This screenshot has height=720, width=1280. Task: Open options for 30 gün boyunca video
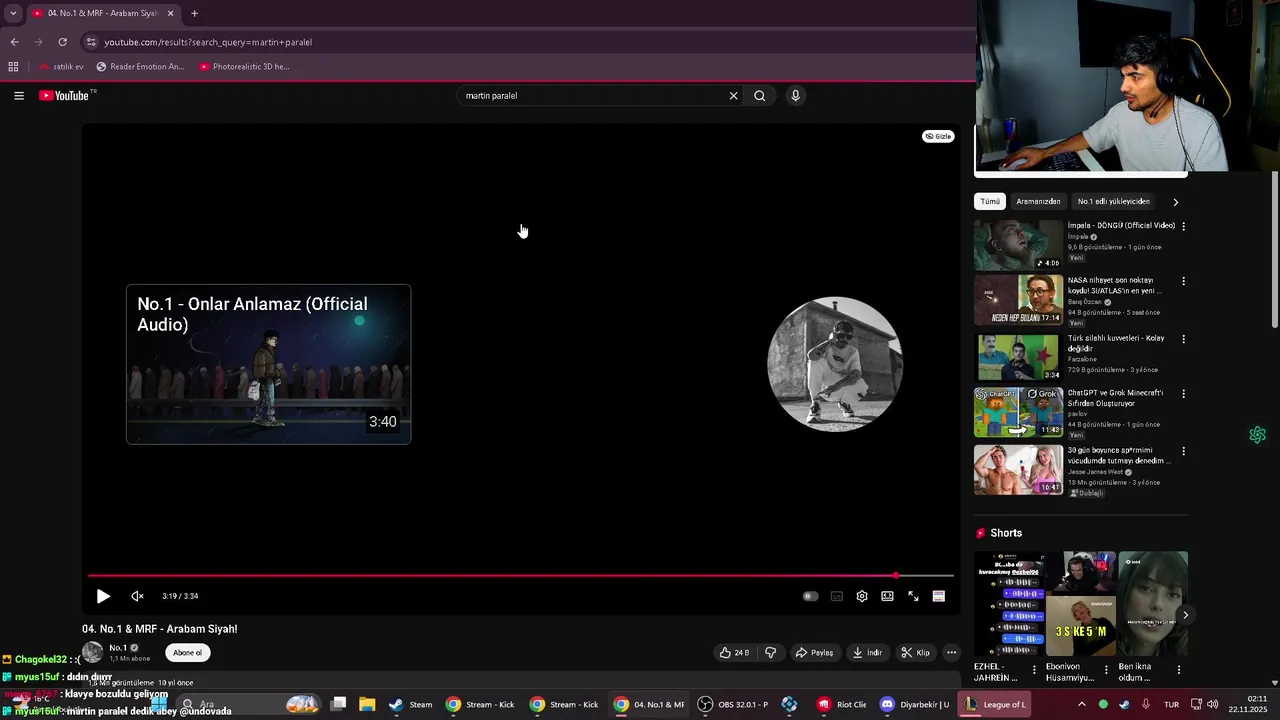pyautogui.click(x=1183, y=451)
